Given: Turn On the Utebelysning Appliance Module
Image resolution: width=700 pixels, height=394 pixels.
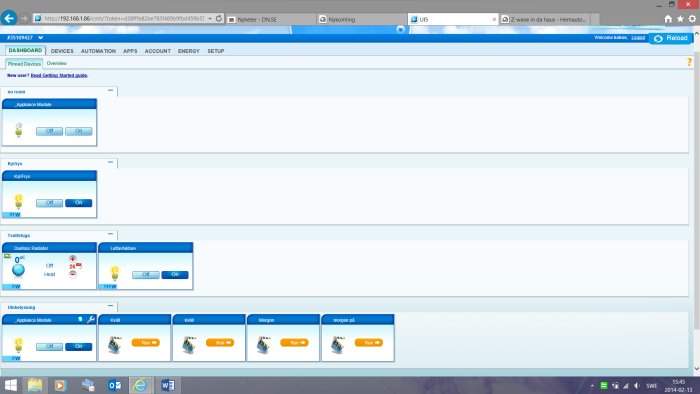Looking at the screenshot, I should (79, 347).
